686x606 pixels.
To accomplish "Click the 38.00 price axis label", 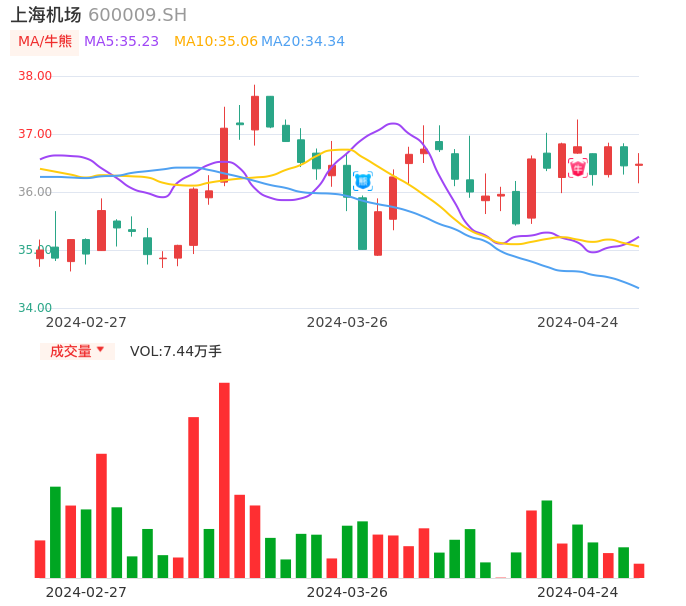I will pos(35,76).
